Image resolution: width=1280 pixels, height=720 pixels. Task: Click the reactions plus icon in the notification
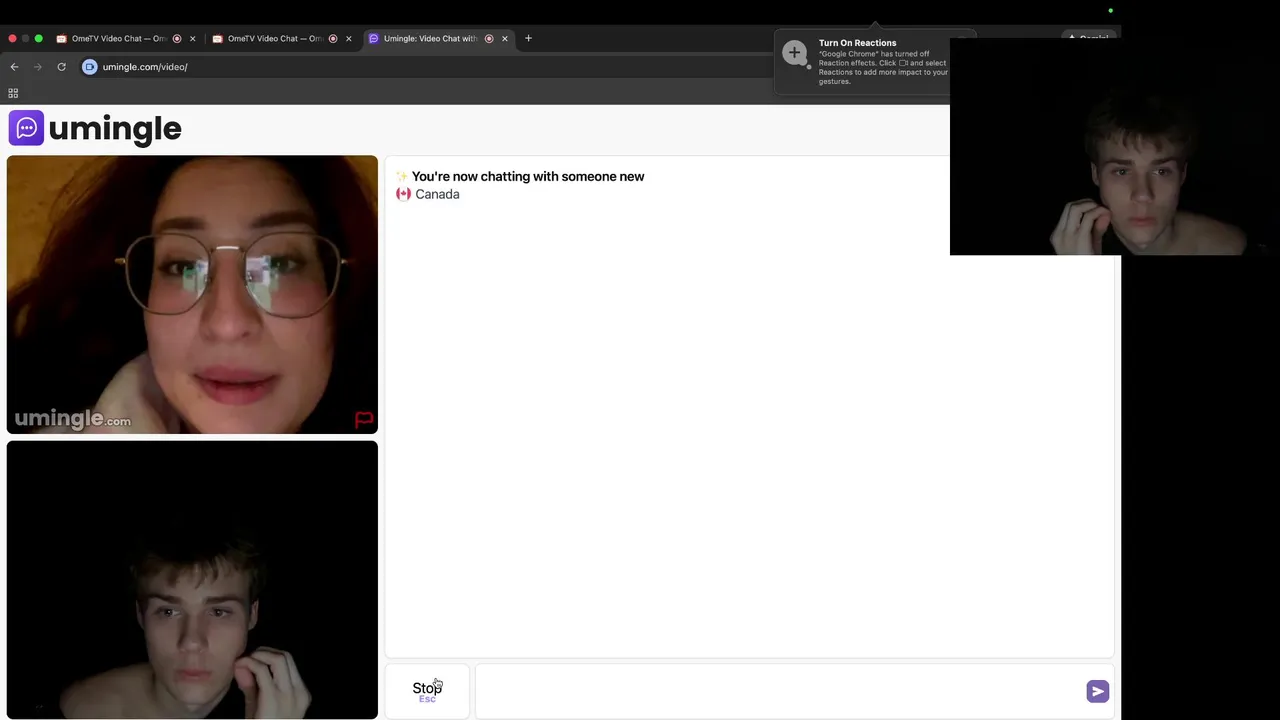(x=794, y=53)
